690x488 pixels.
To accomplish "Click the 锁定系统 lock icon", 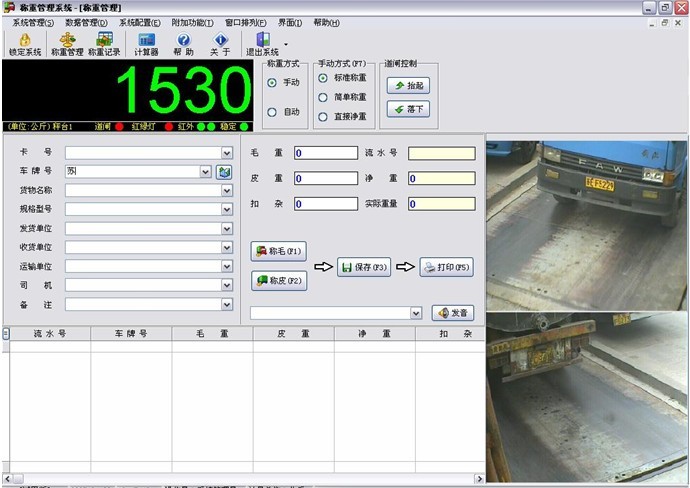I will pos(25,40).
